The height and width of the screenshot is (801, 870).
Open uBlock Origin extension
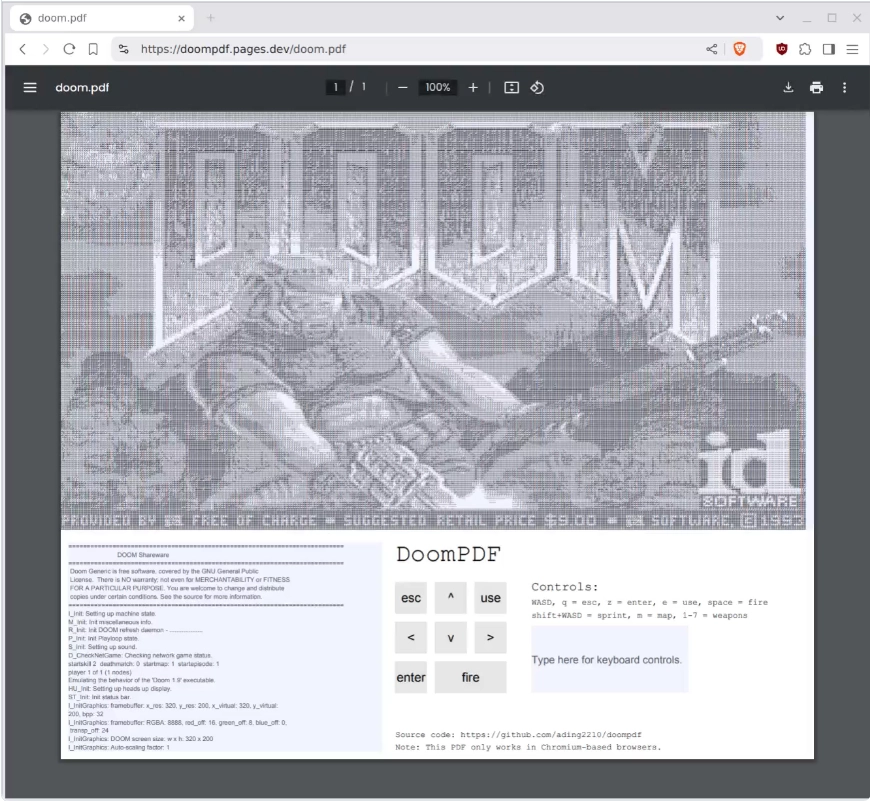(x=782, y=49)
